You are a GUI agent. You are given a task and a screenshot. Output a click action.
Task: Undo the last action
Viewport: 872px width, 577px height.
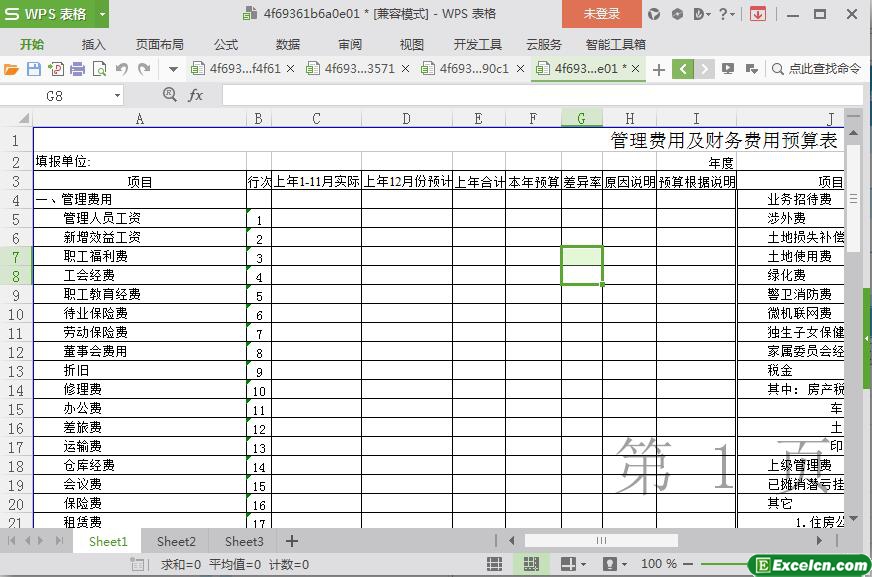[x=122, y=69]
